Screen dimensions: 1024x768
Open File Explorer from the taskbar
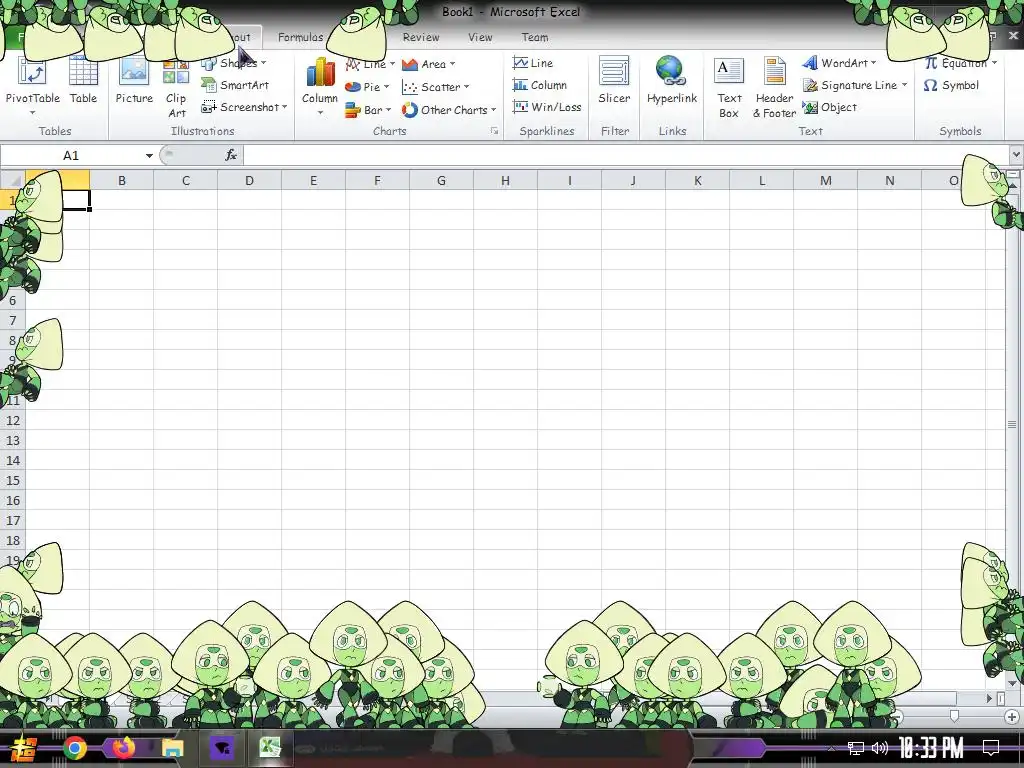tap(172, 748)
